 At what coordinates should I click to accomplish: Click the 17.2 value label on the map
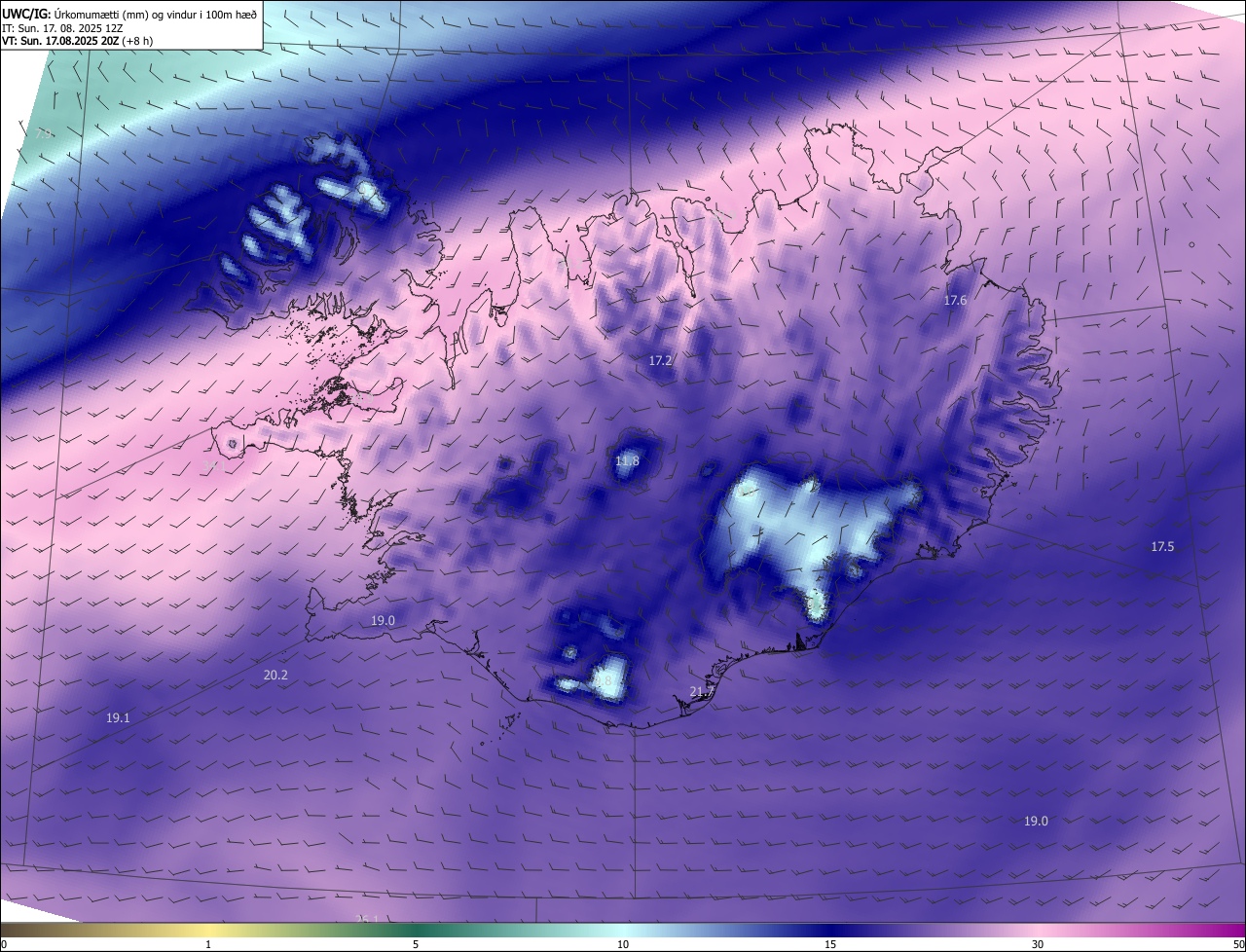click(x=660, y=361)
